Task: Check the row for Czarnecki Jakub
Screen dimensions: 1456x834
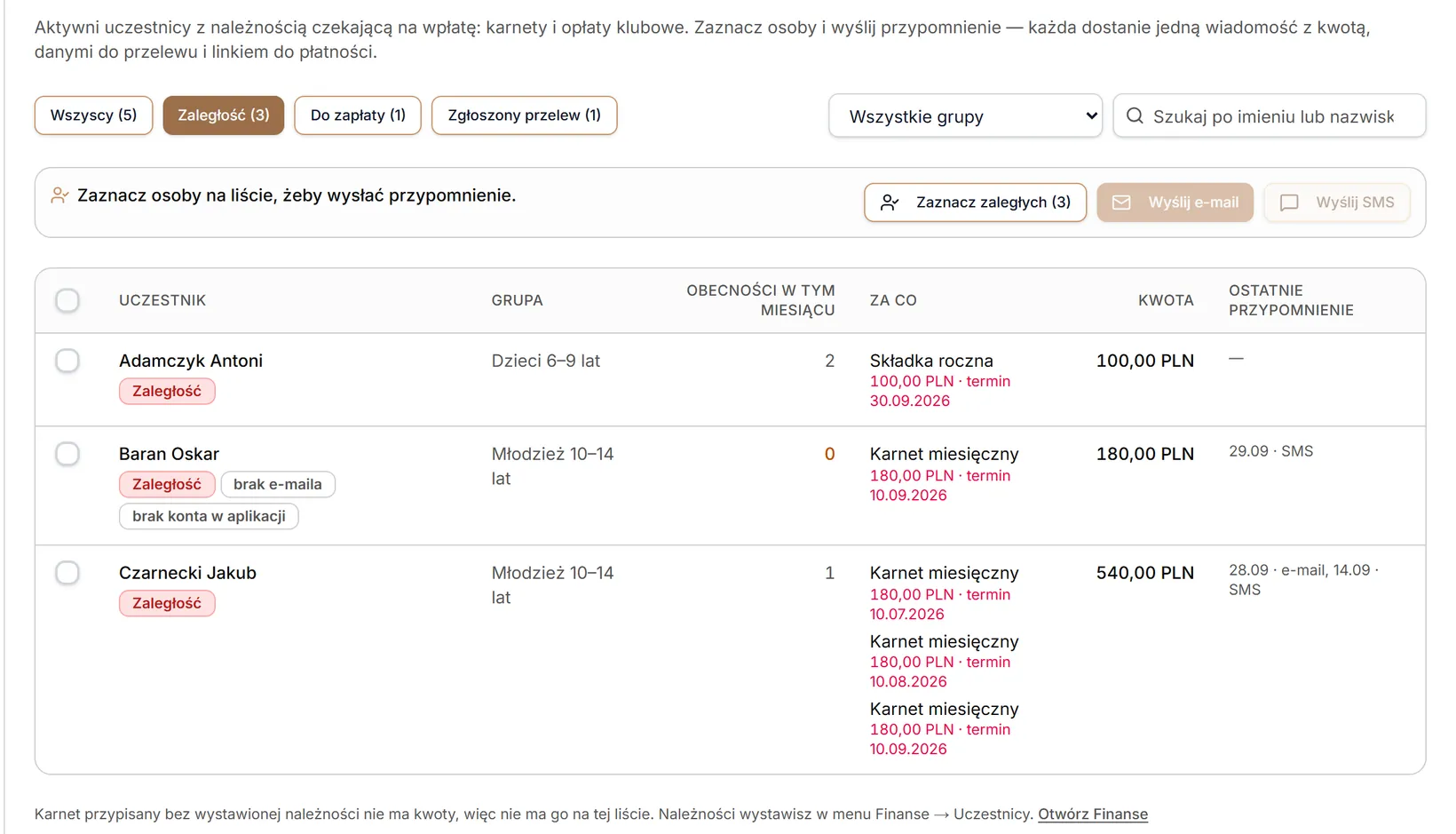Action: 67,573
